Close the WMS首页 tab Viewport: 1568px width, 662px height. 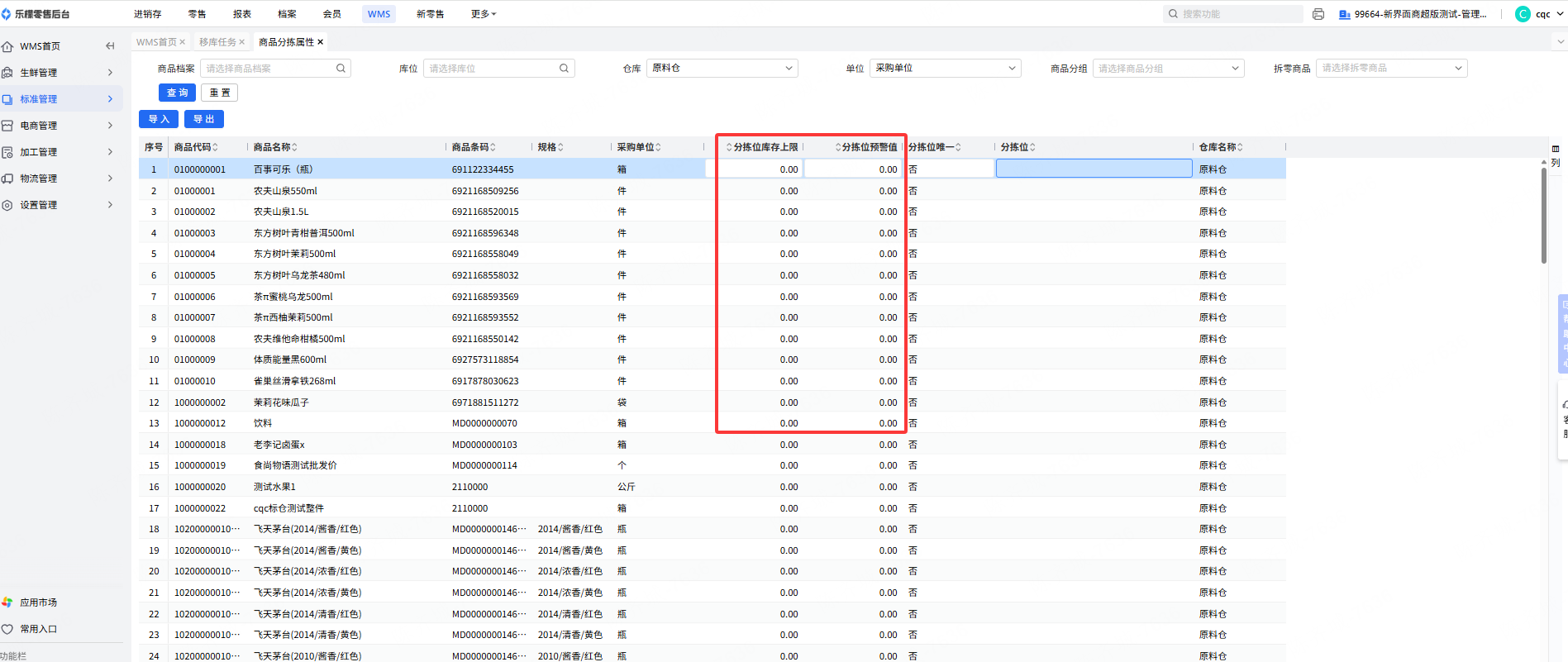coord(183,42)
